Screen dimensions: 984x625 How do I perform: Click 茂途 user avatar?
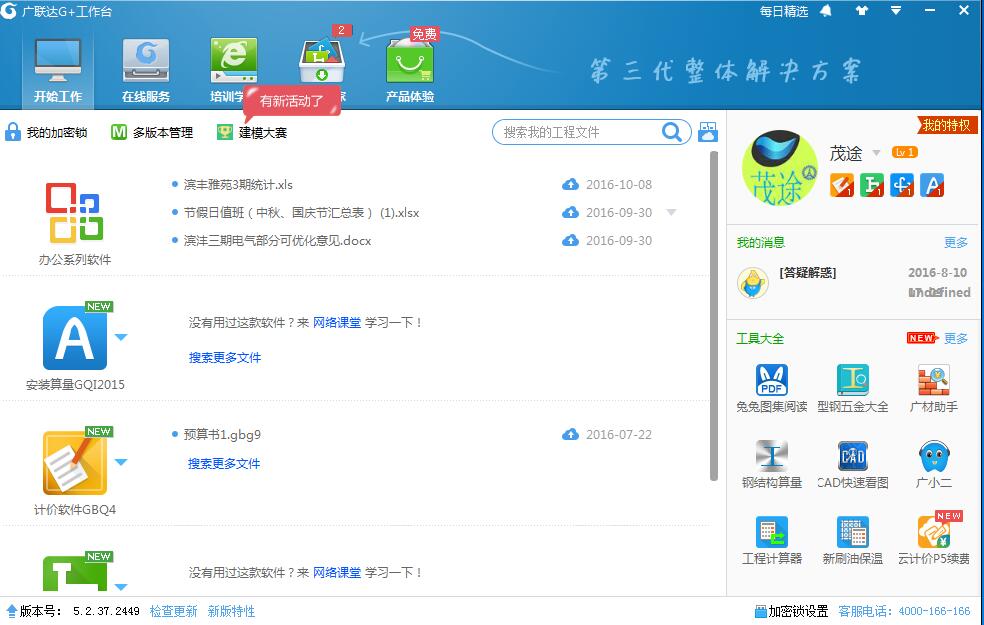point(779,168)
